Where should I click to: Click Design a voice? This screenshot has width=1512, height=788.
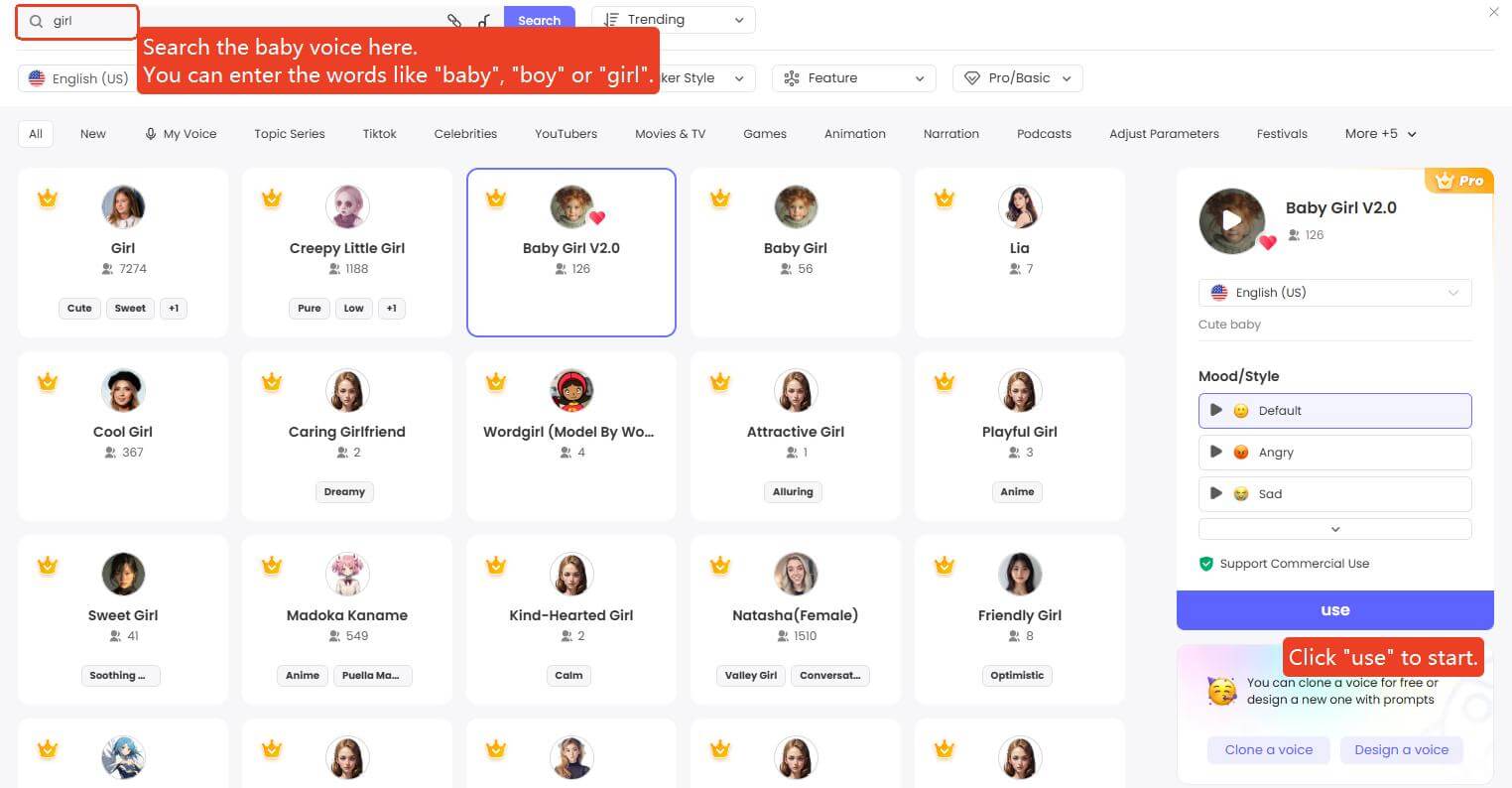pos(1402,750)
